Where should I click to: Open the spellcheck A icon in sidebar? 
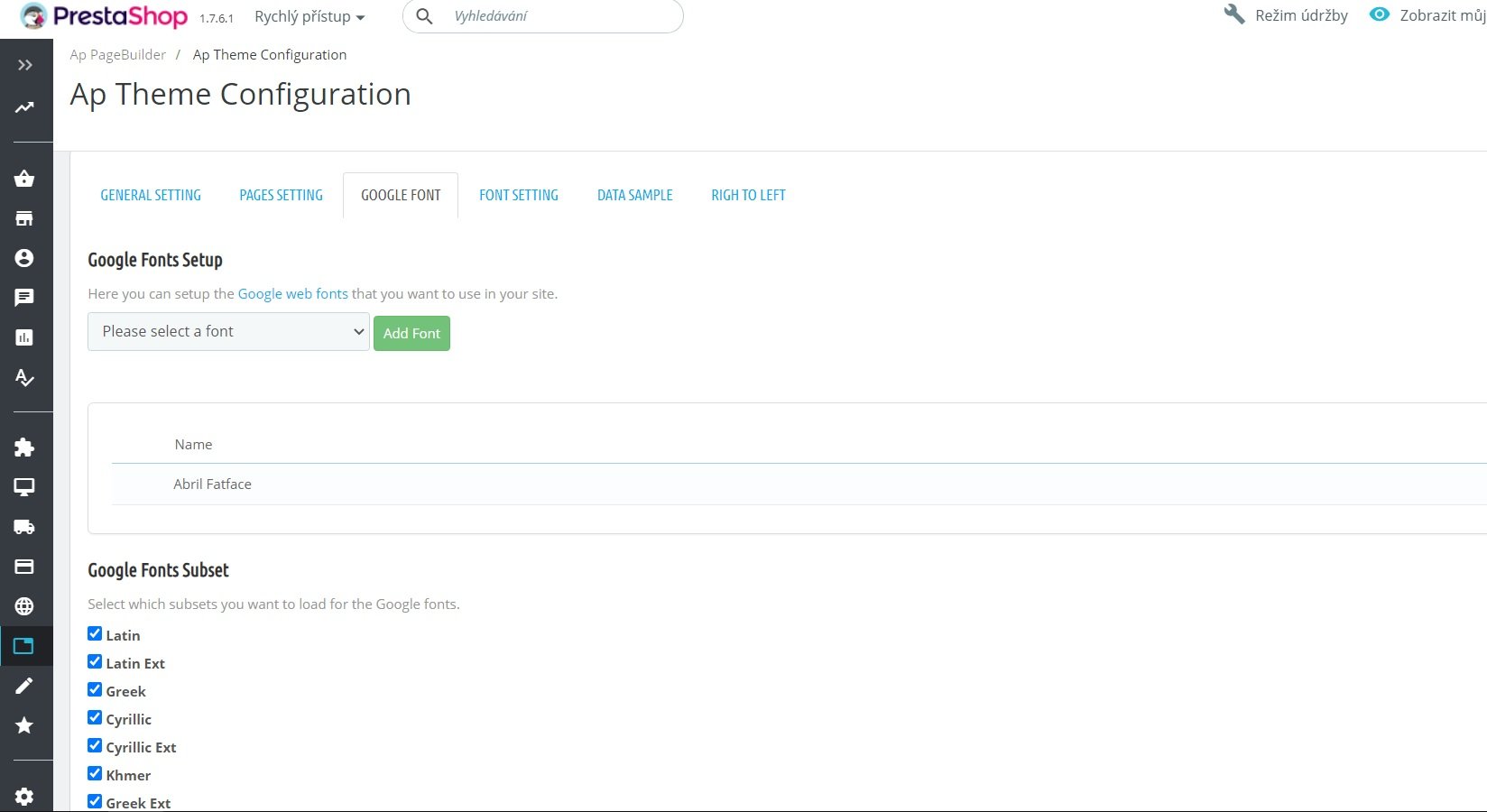24,378
